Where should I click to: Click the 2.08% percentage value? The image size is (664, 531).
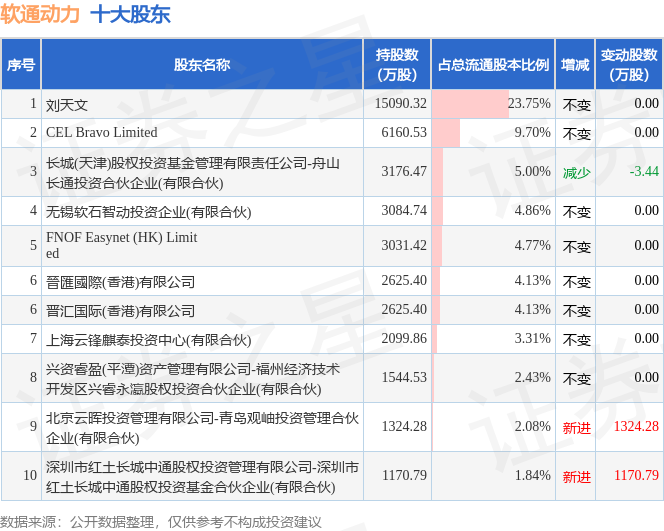[x=532, y=426]
